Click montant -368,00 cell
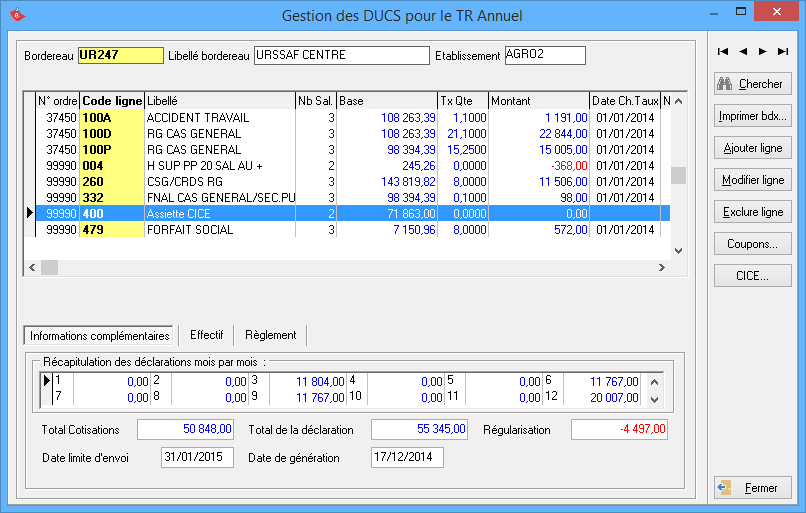The width and height of the screenshot is (806, 513). [539, 166]
